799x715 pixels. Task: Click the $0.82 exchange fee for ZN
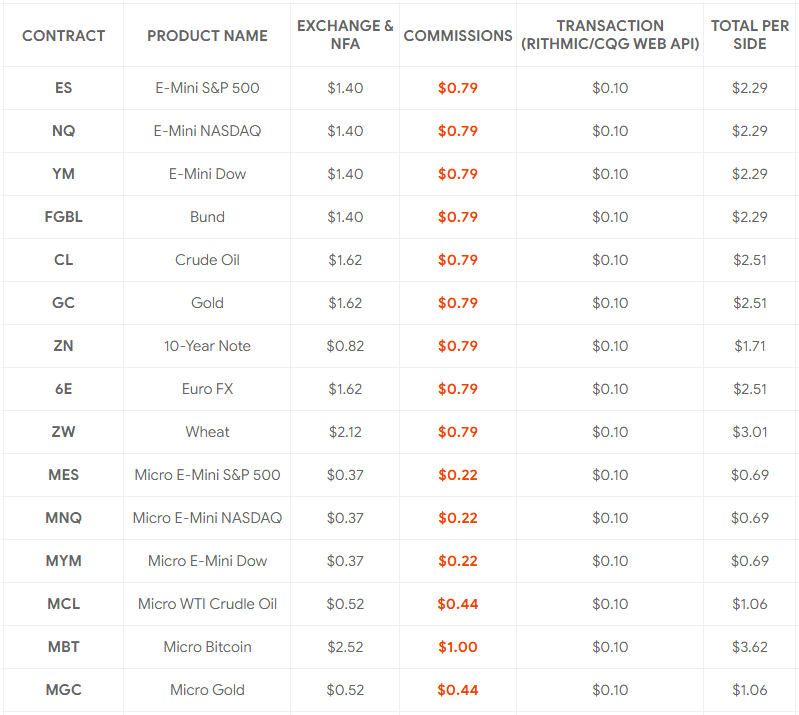click(x=345, y=346)
